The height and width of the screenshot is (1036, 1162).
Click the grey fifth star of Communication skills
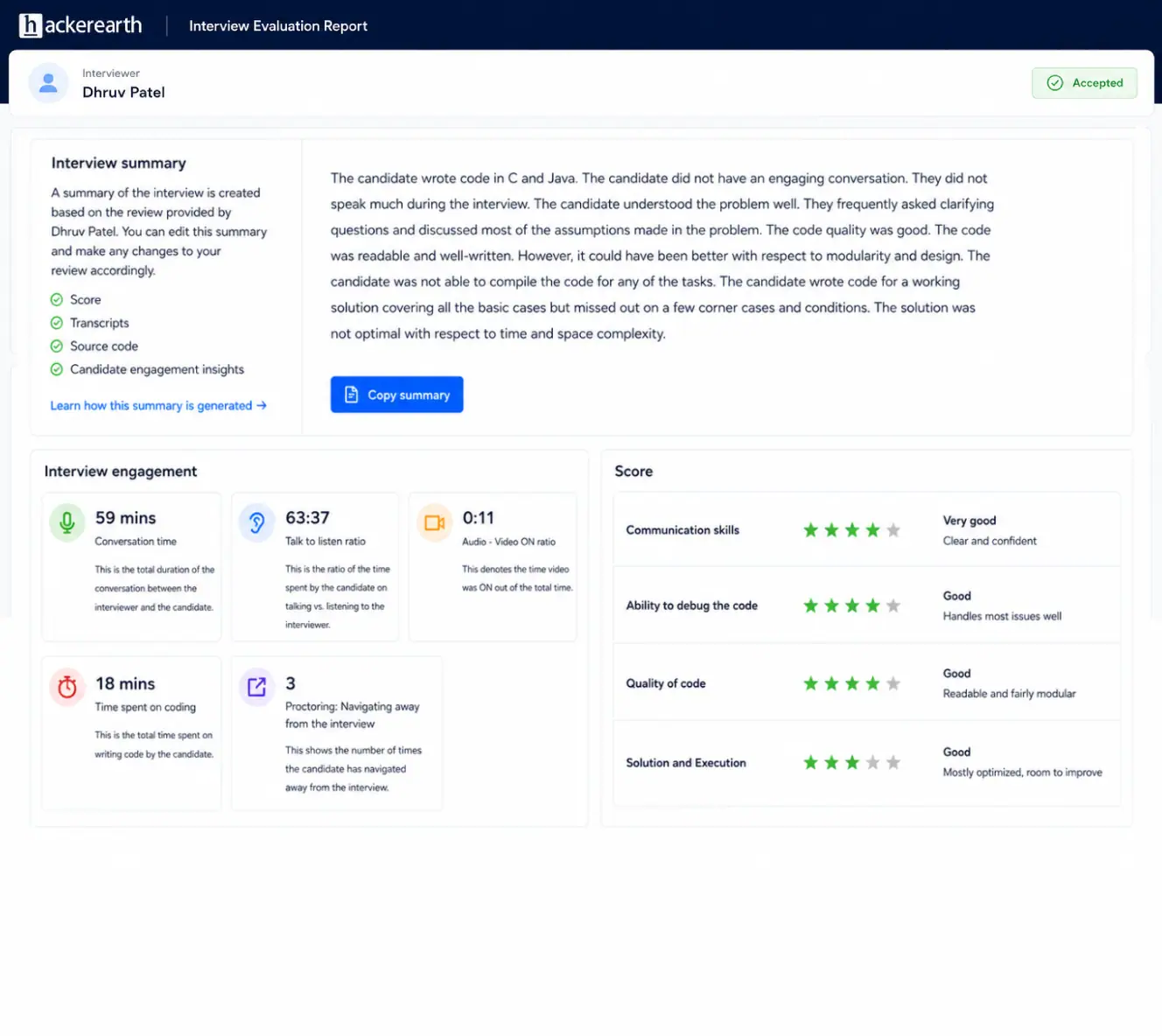coord(893,530)
